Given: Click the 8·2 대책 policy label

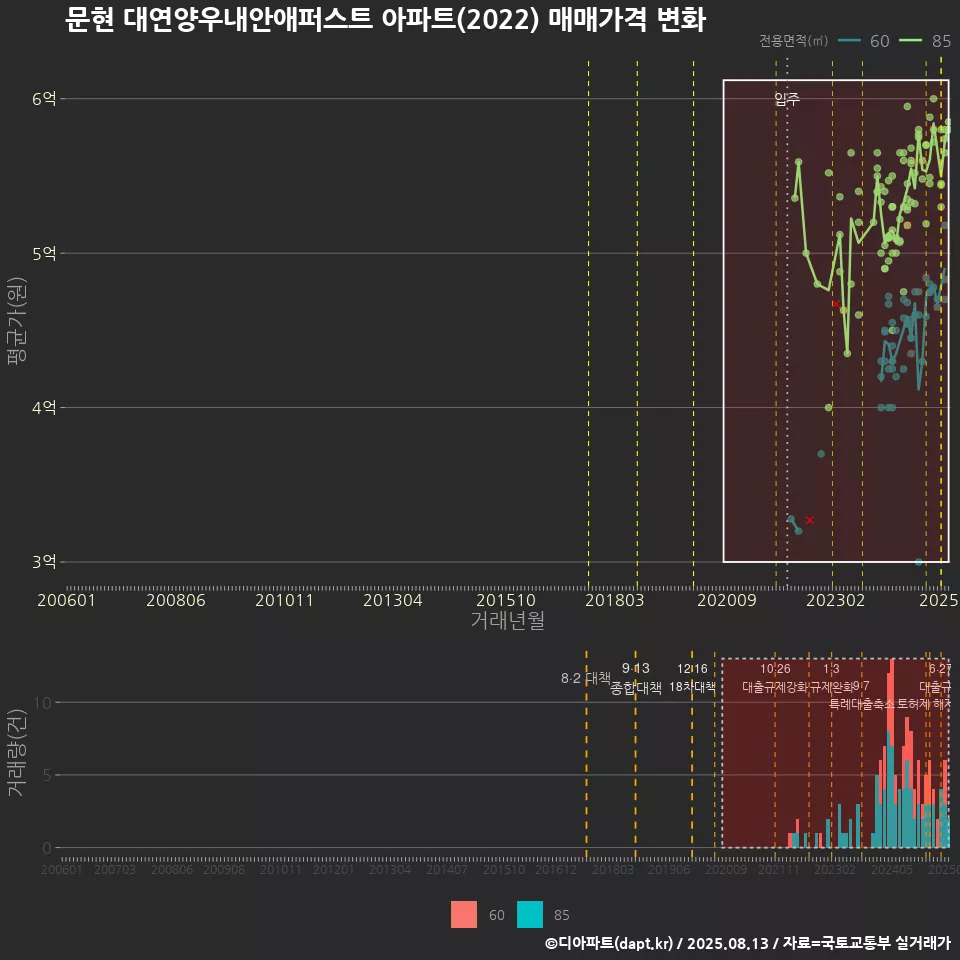Looking at the screenshot, I should tap(586, 678).
